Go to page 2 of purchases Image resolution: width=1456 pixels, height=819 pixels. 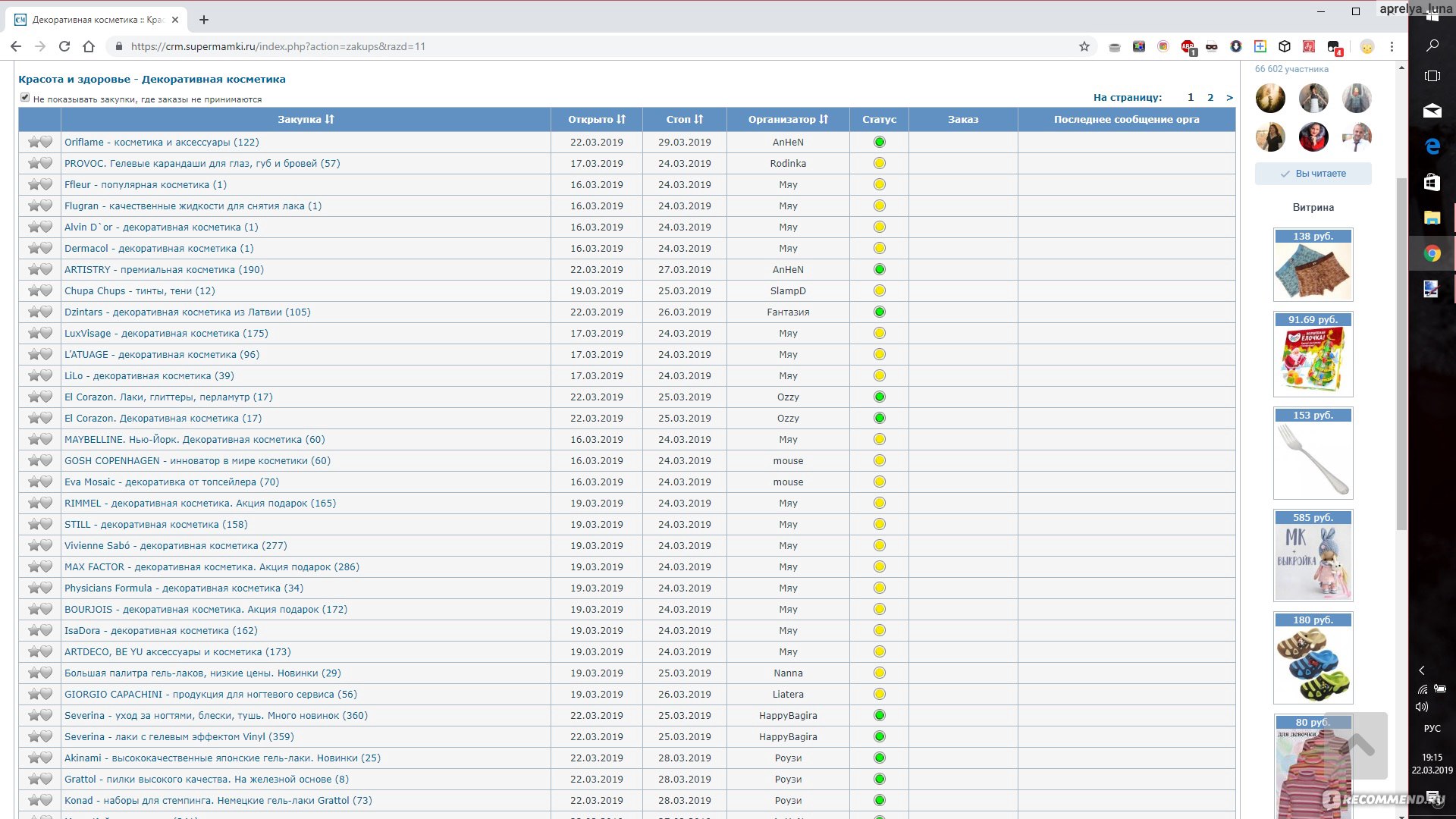coord(1210,97)
